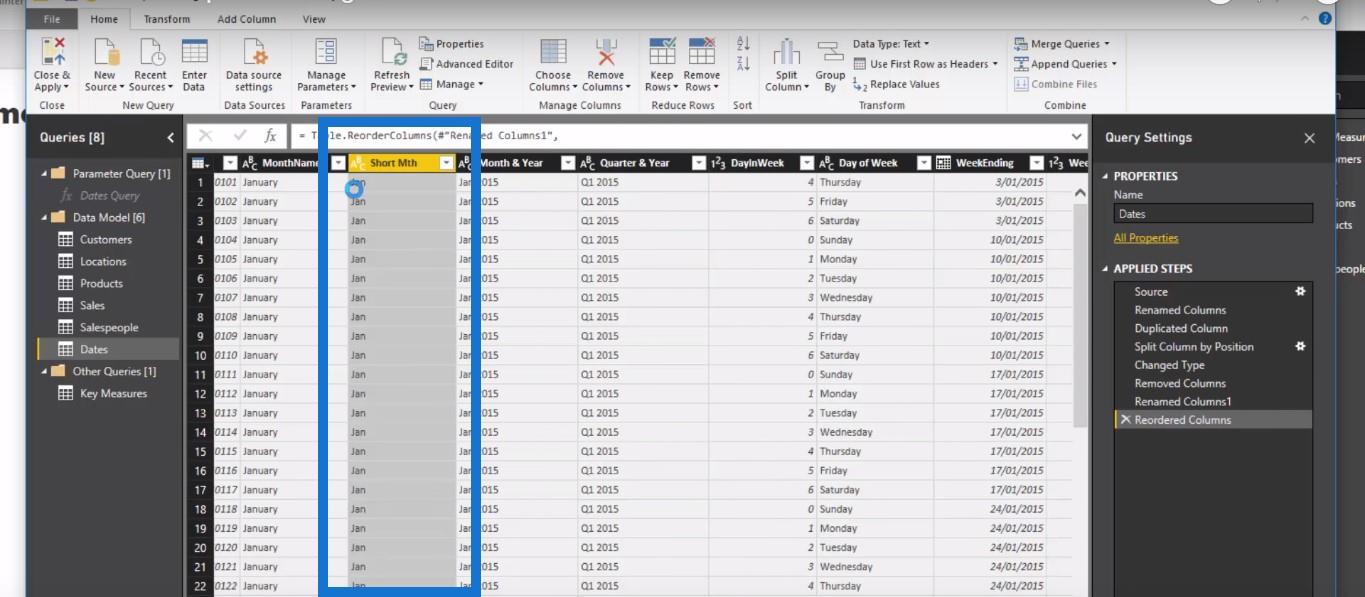Select the Sales query

(92, 305)
